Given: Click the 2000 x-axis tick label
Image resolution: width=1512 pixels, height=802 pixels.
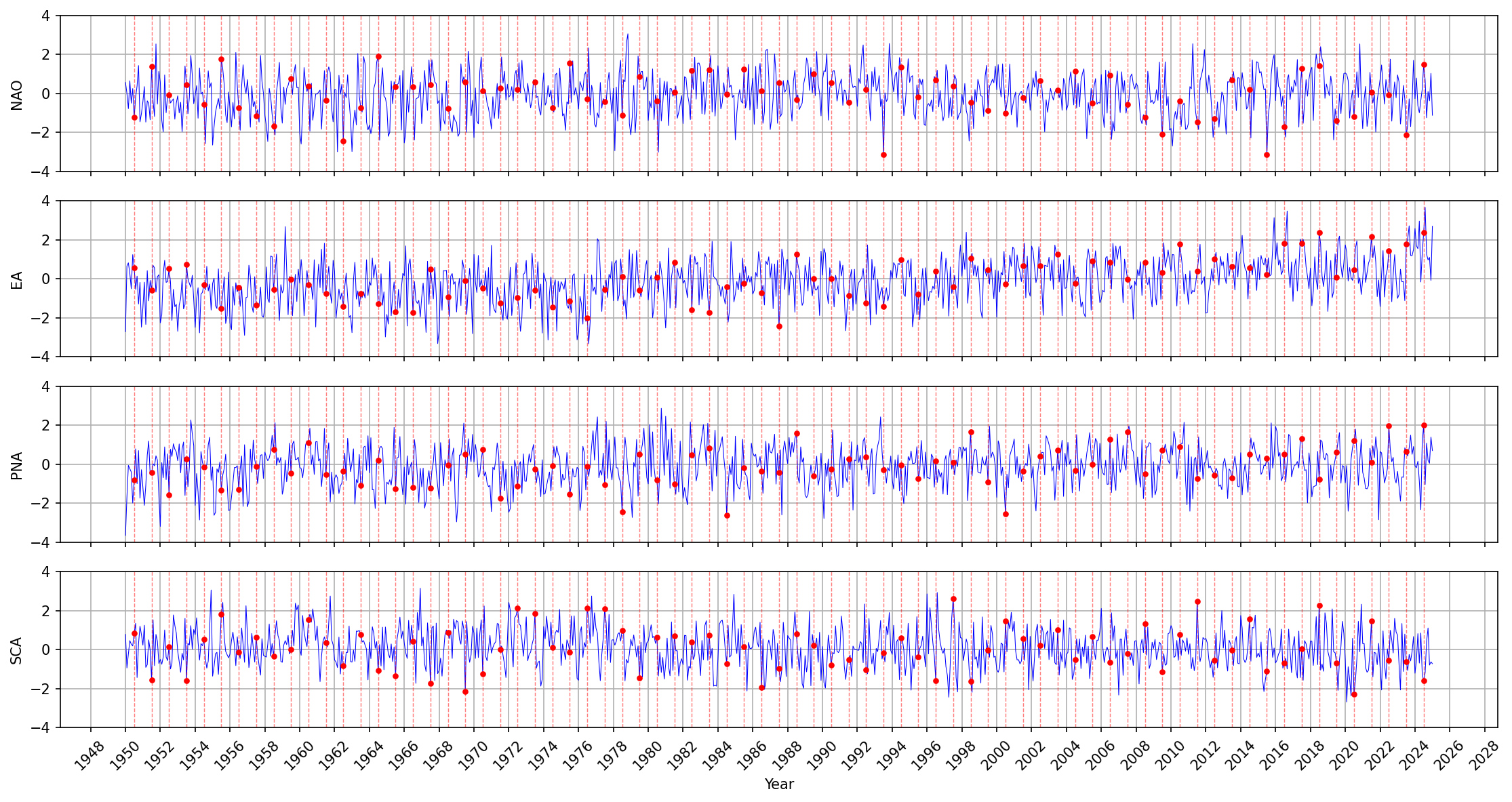Looking at the screenshot, I should [x=995, y=757].
